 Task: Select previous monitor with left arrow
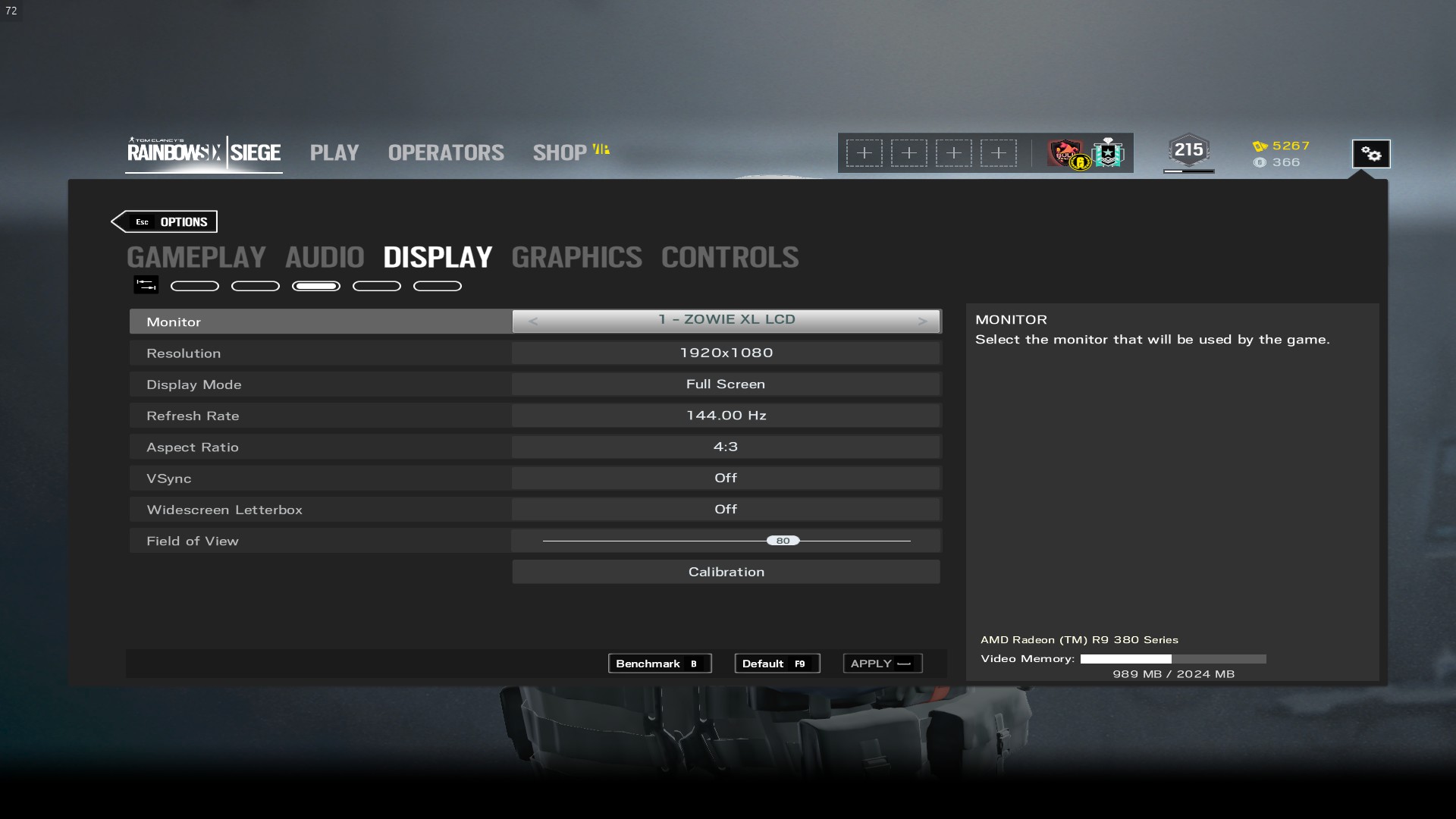point(533,321)
